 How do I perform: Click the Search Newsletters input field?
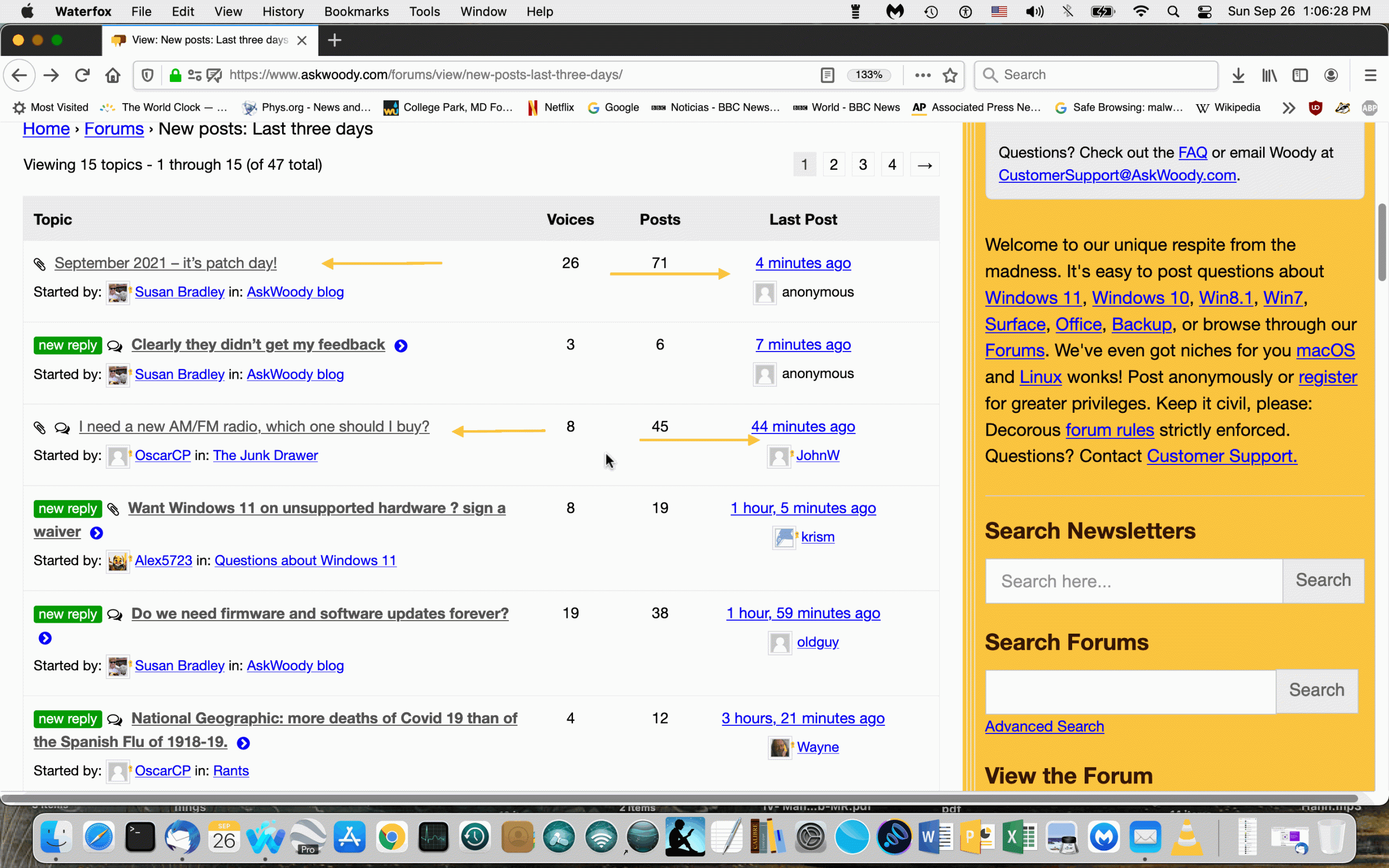[x=1133, y=581]
